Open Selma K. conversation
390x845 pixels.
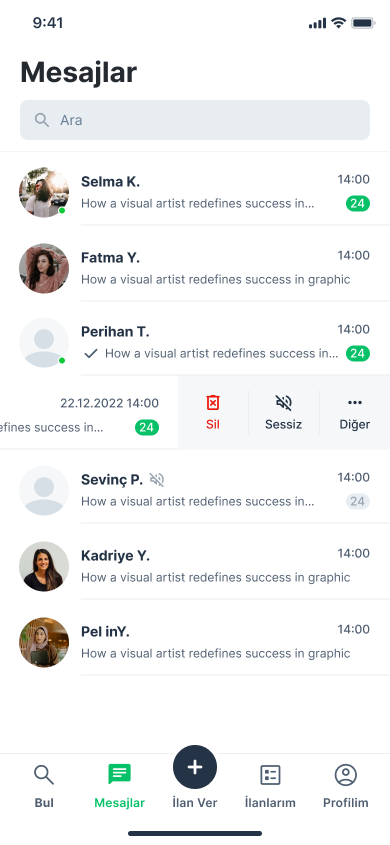(x=195, y=192)
